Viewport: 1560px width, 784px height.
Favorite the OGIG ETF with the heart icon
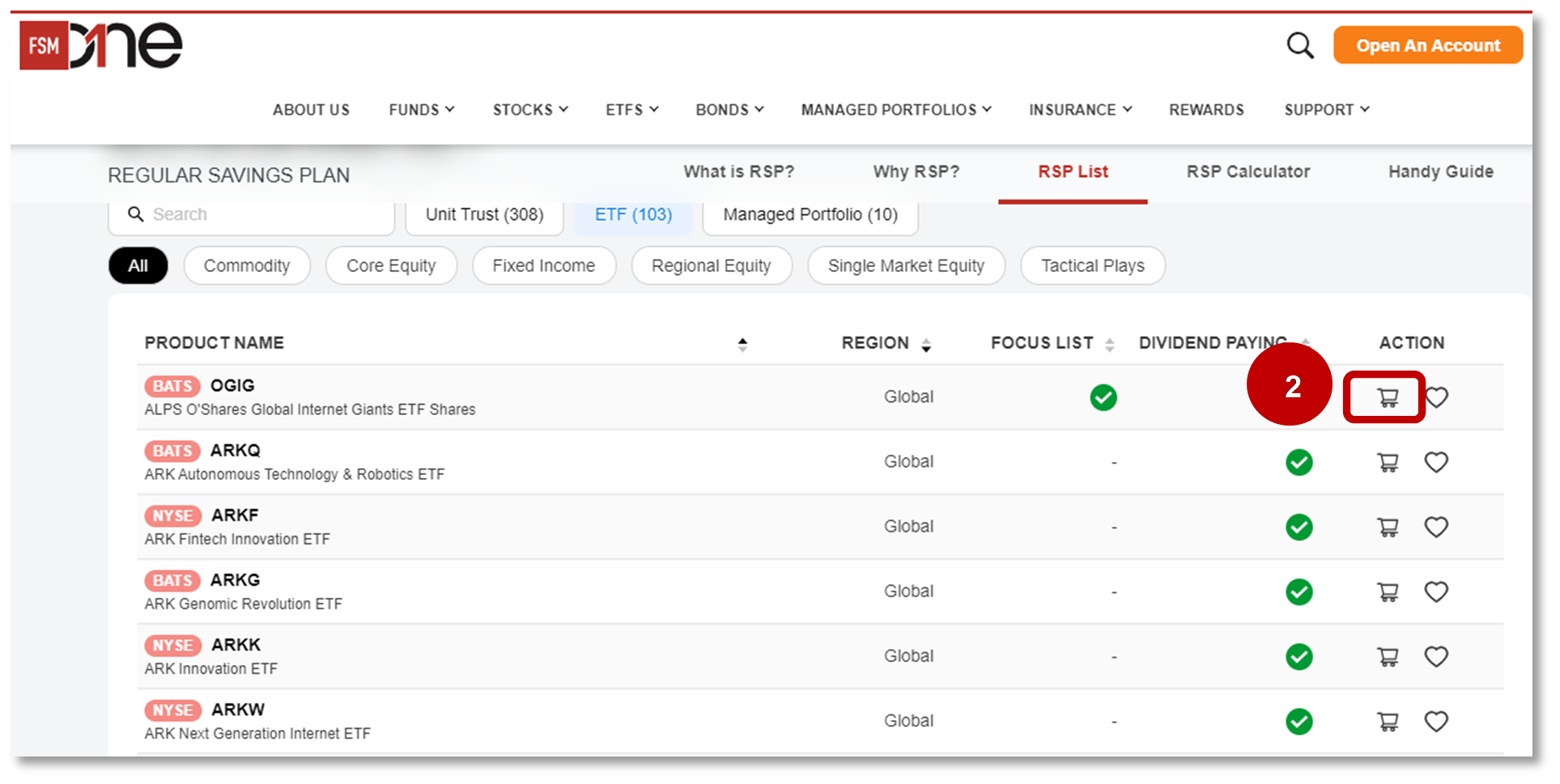1437,397
